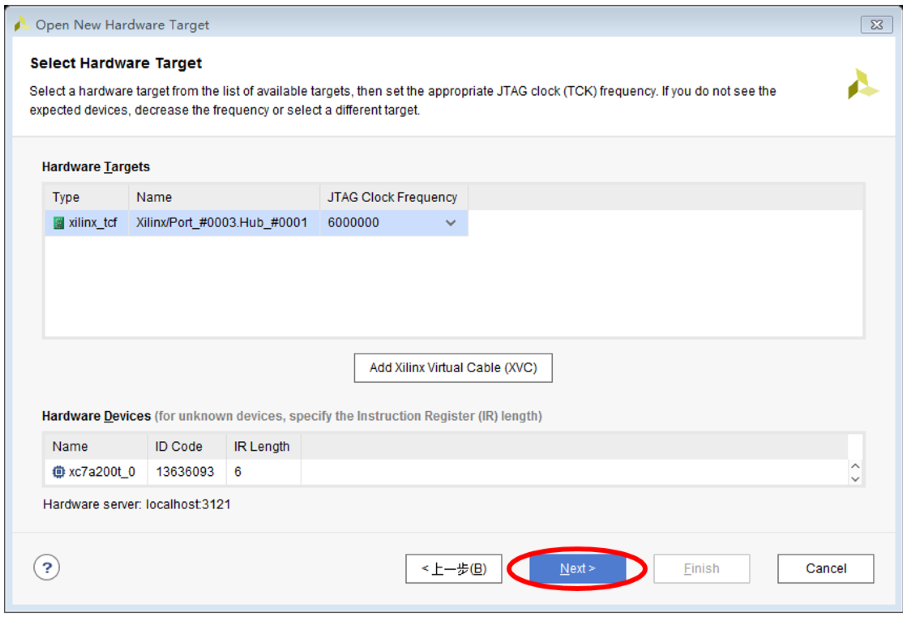This screenshot has width=904, height=617.
Task: Click the IR Length column header
Action: 264,446
